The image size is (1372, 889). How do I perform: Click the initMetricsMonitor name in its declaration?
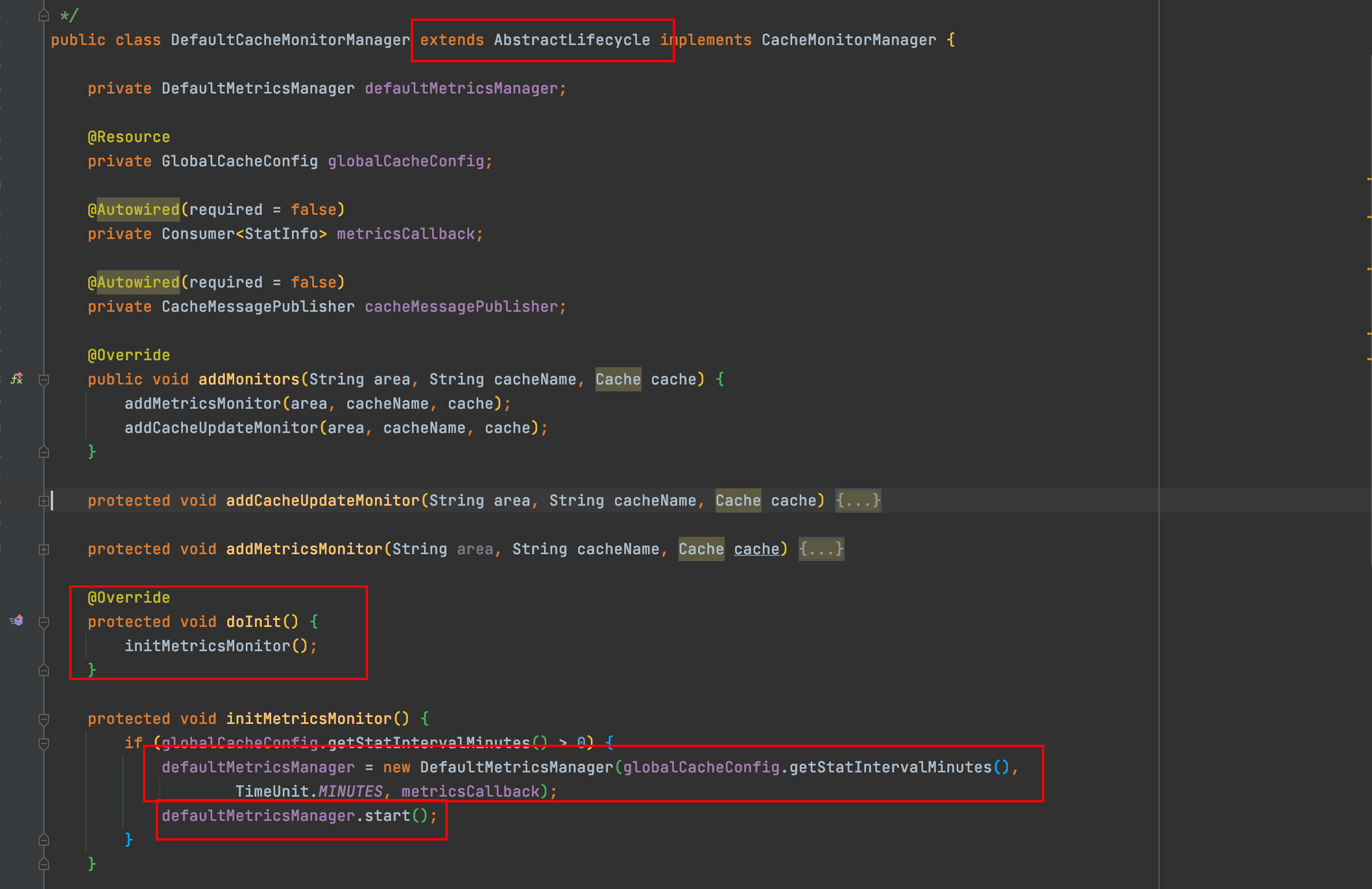[309, 719]
